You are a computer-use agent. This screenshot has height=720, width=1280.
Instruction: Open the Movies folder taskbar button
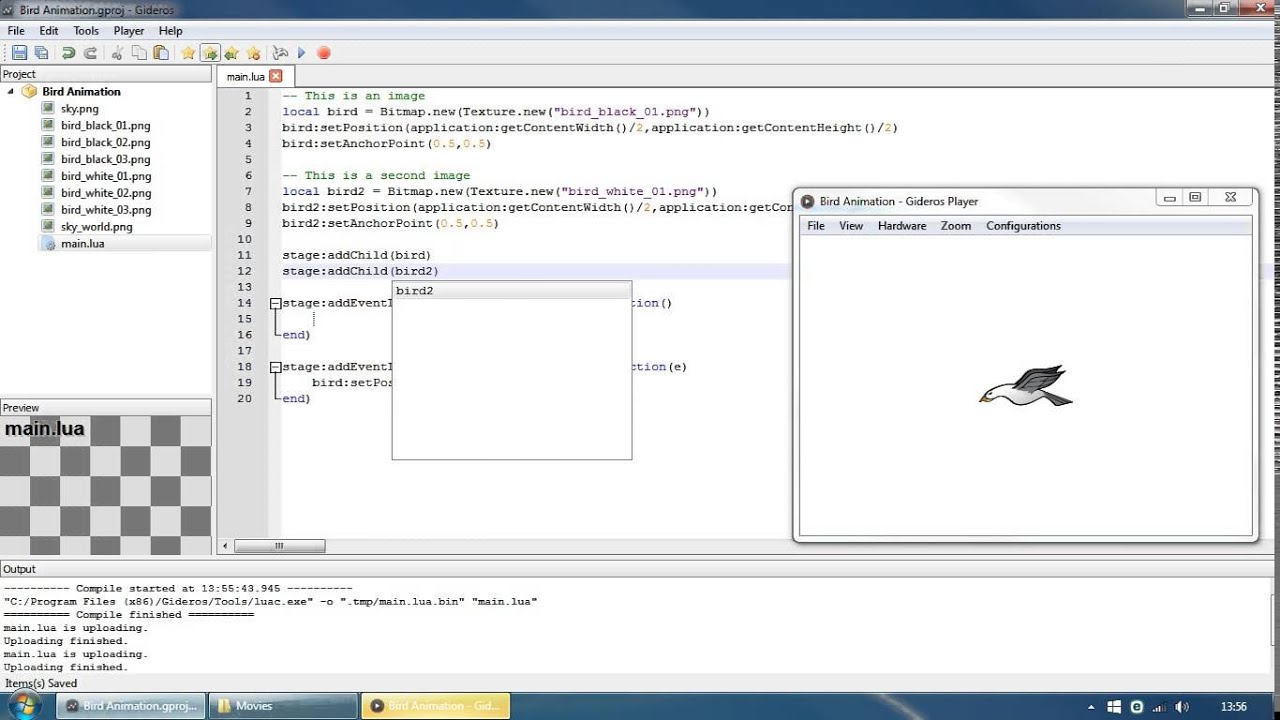click(x=284, y=706)
